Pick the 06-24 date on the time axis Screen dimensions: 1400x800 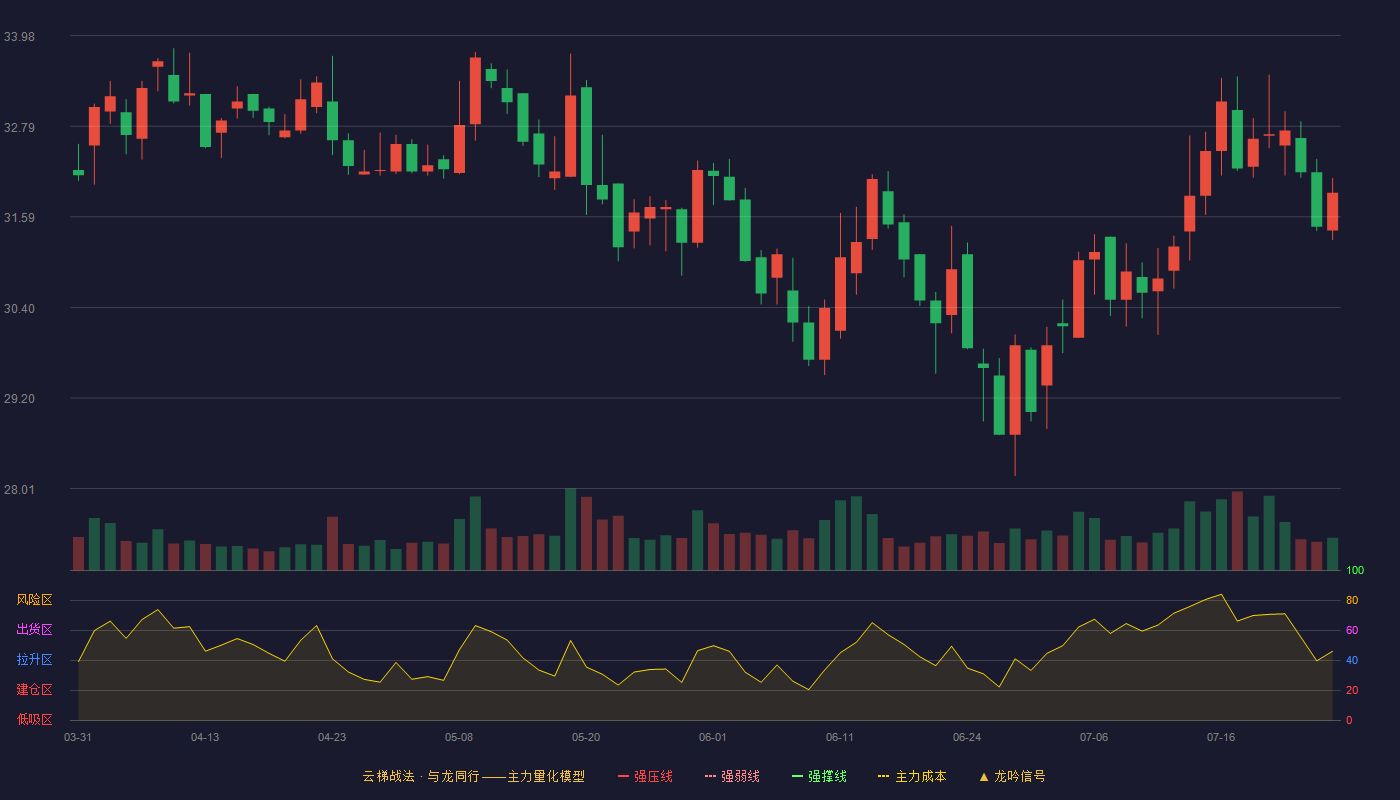click(x=967, y=737)
